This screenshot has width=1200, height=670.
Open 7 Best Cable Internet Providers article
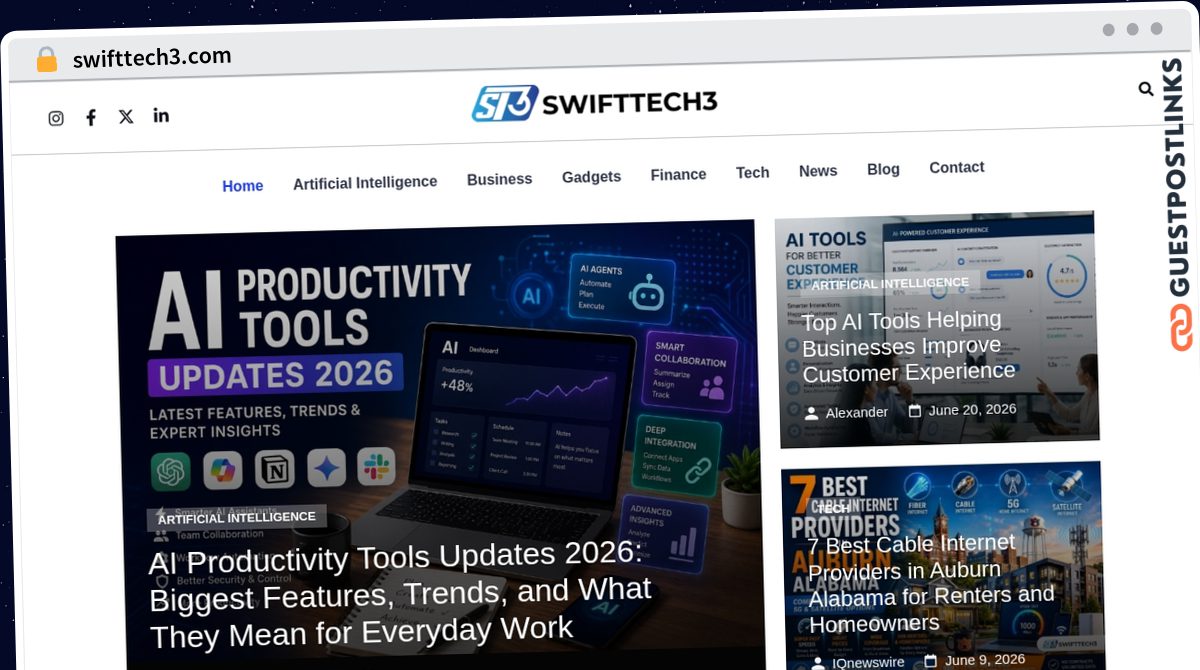931,584
